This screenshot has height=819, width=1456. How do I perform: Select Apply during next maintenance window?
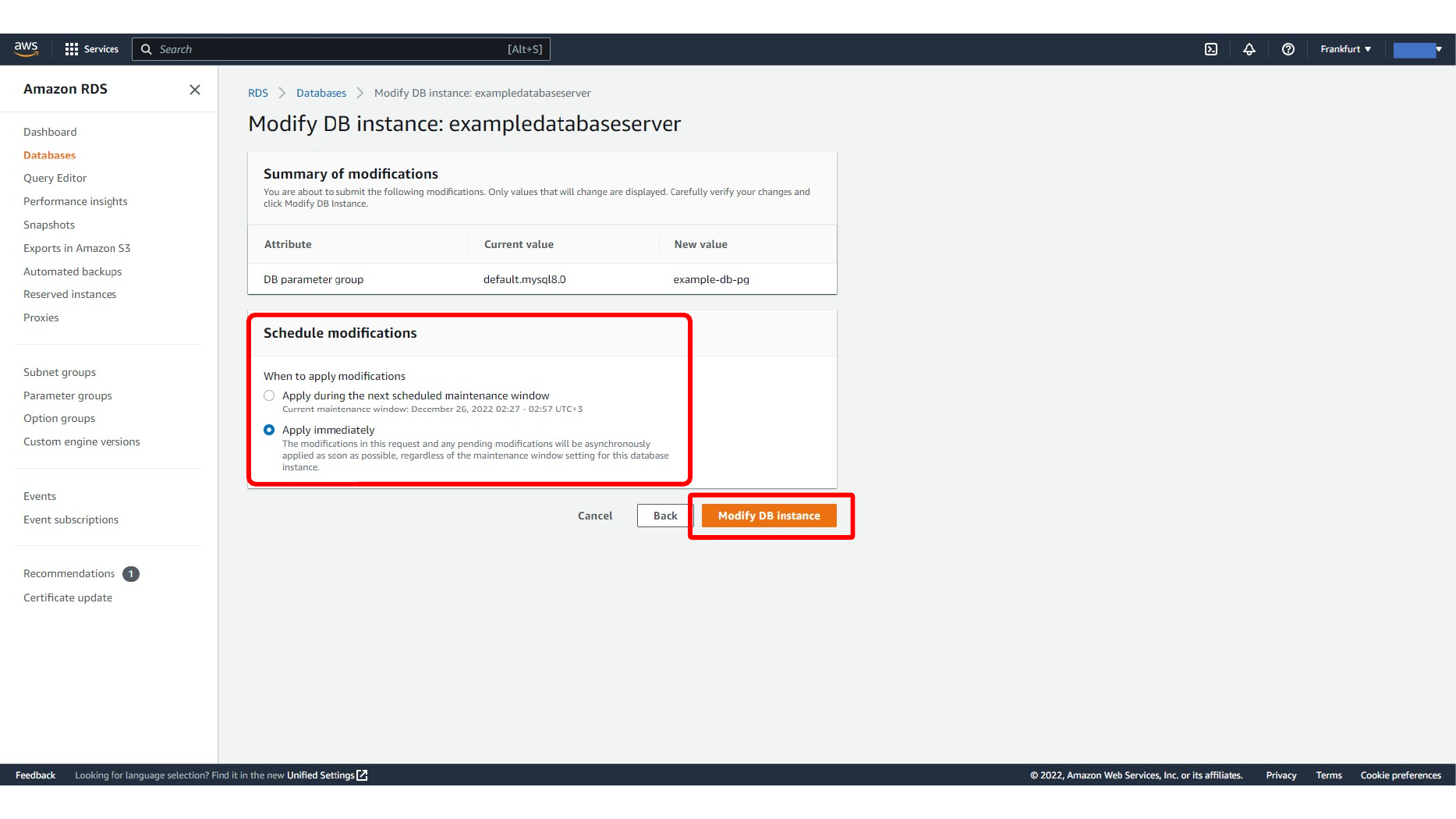[269, 395]
